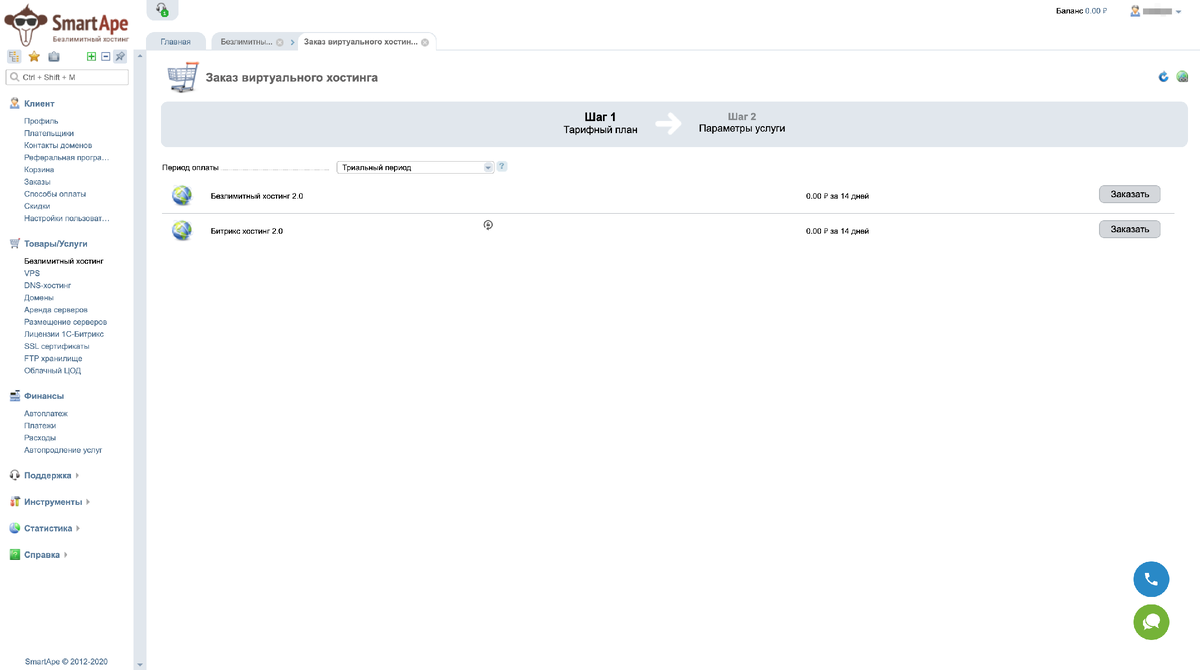
Task: Click sidebar scrollbar down arrow
Action: click(x=139, y=664)
